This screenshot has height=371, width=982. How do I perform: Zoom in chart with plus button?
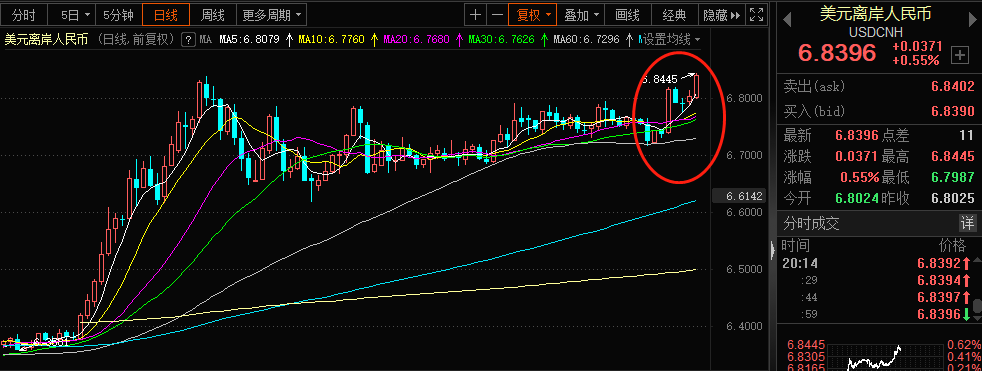[x=476, y=14]
